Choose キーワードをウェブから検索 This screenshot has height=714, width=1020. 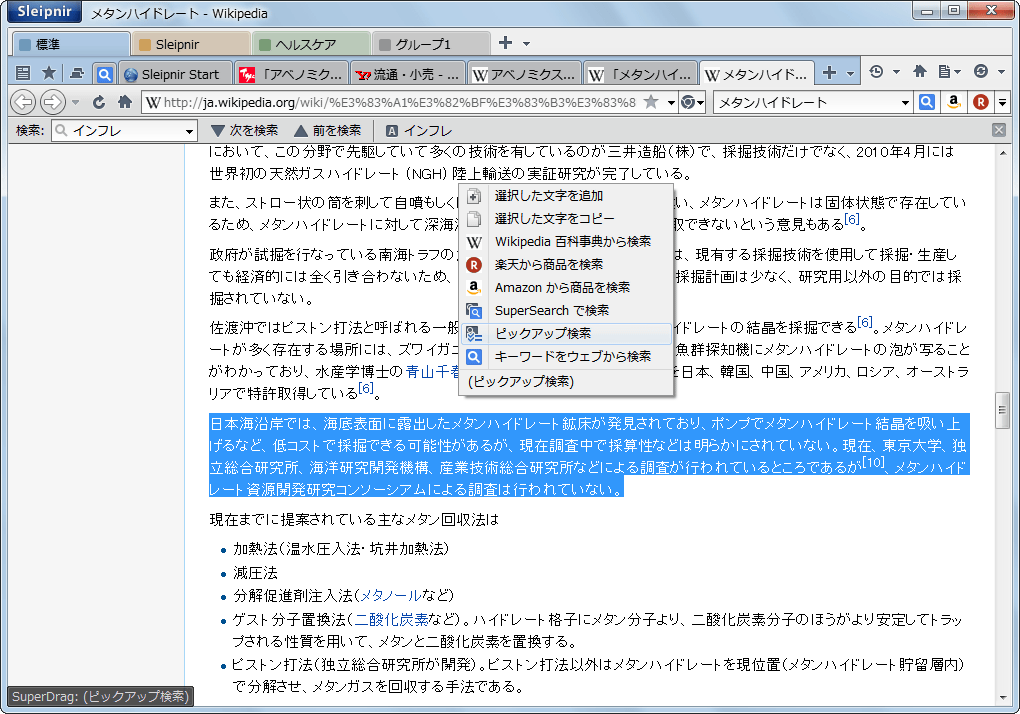pyautogui.click(x=566, y=356)
